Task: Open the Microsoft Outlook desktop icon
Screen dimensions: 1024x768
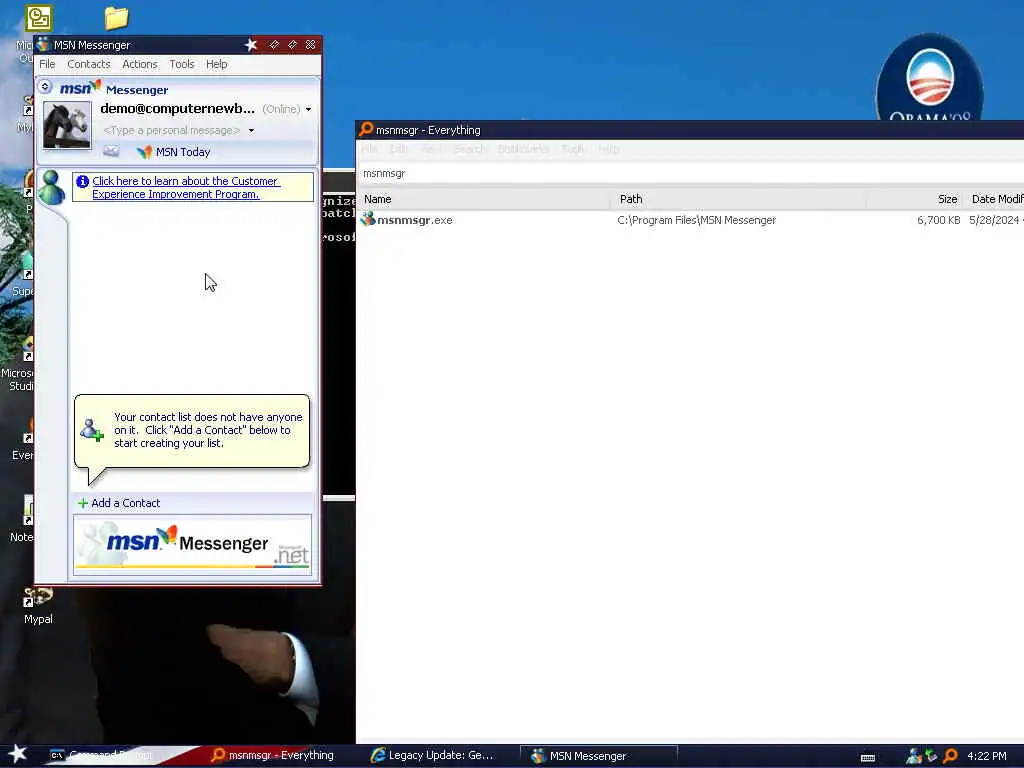Action: pos(39,18)
